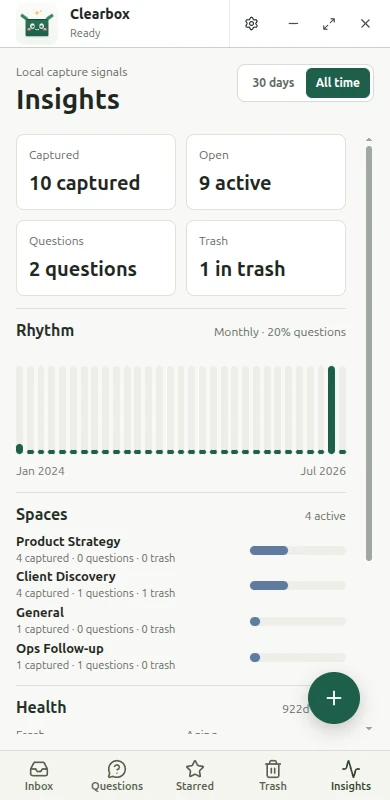The image size is (390, 800).
Task: Select the Product Strategy space row
Action: (x=181, y=549)
